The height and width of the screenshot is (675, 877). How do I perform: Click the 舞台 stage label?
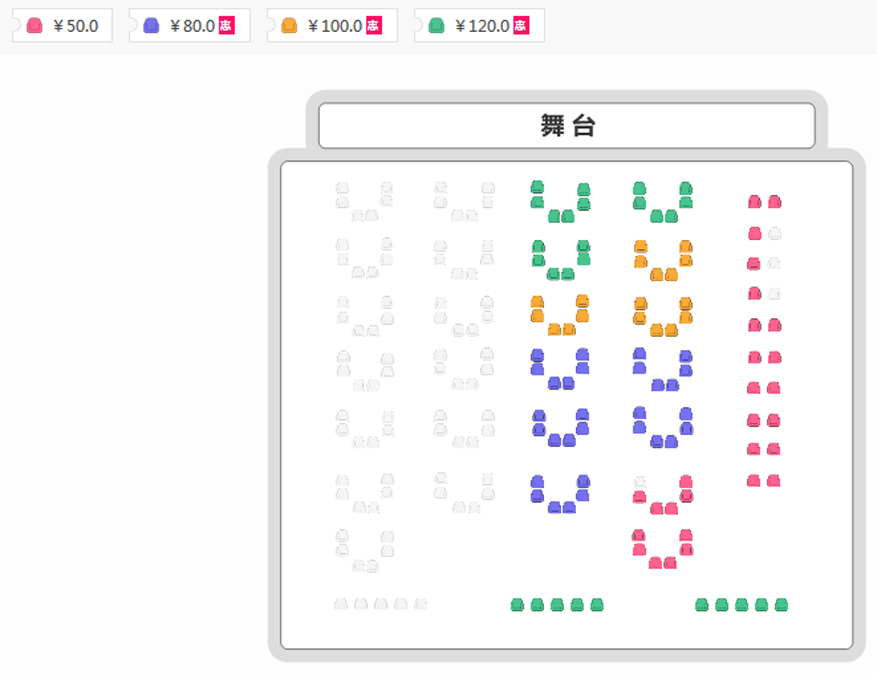point(567,126)
